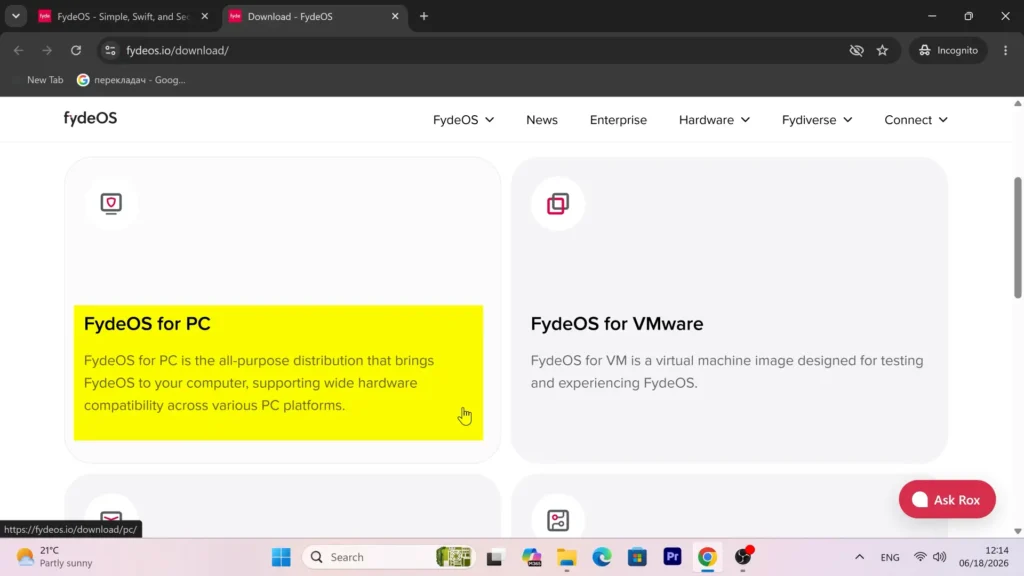This screenshot has width=1024, height=576.
Task: Open Adobe Premiere Pro from the taskbar
Action: click(x=673, y=557)
